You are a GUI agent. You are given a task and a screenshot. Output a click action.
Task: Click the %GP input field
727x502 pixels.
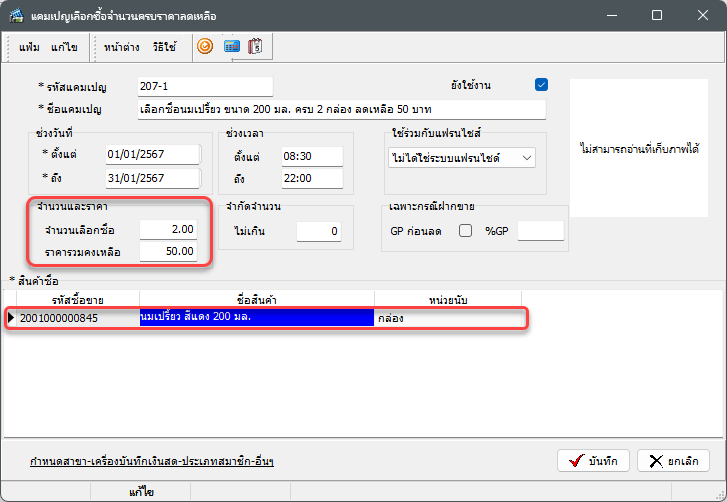click(540, 231)
